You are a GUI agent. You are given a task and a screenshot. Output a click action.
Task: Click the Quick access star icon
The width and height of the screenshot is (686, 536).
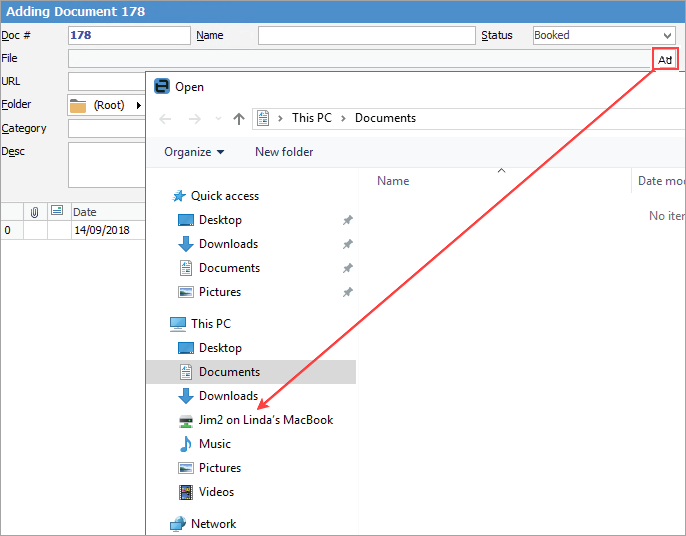tap(178, 196)
